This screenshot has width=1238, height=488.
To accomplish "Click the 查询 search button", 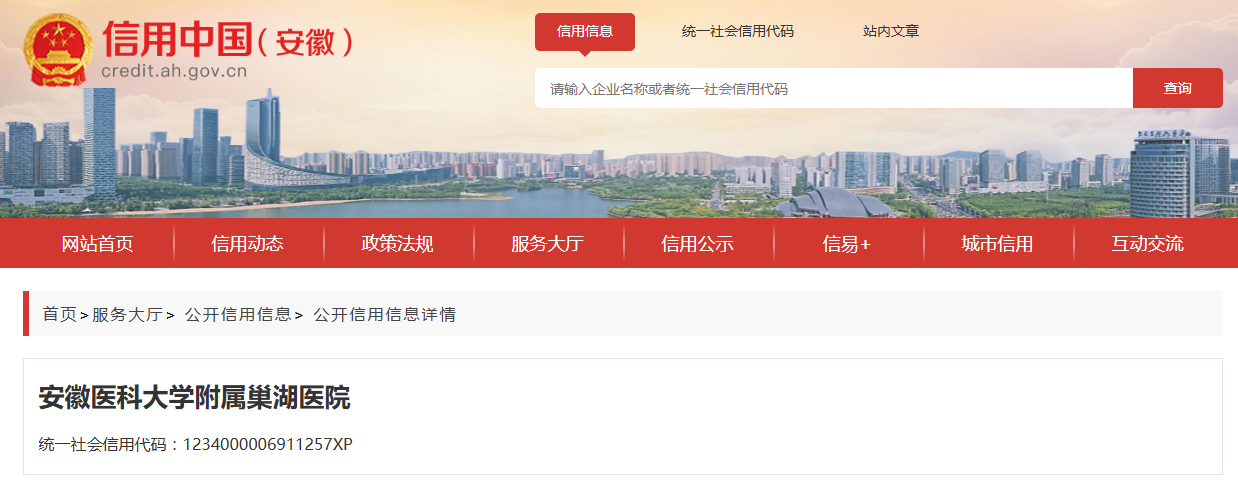I will pos(1178,88).
